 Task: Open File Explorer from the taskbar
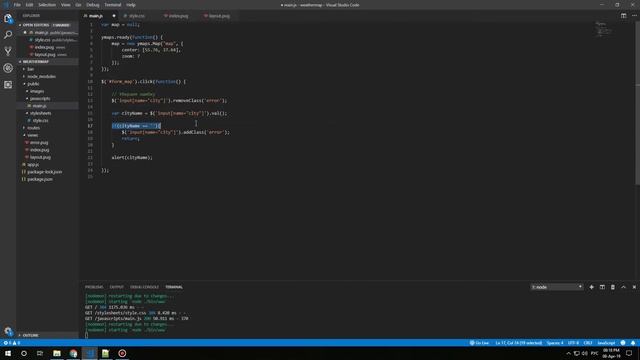tap(57, 353)
